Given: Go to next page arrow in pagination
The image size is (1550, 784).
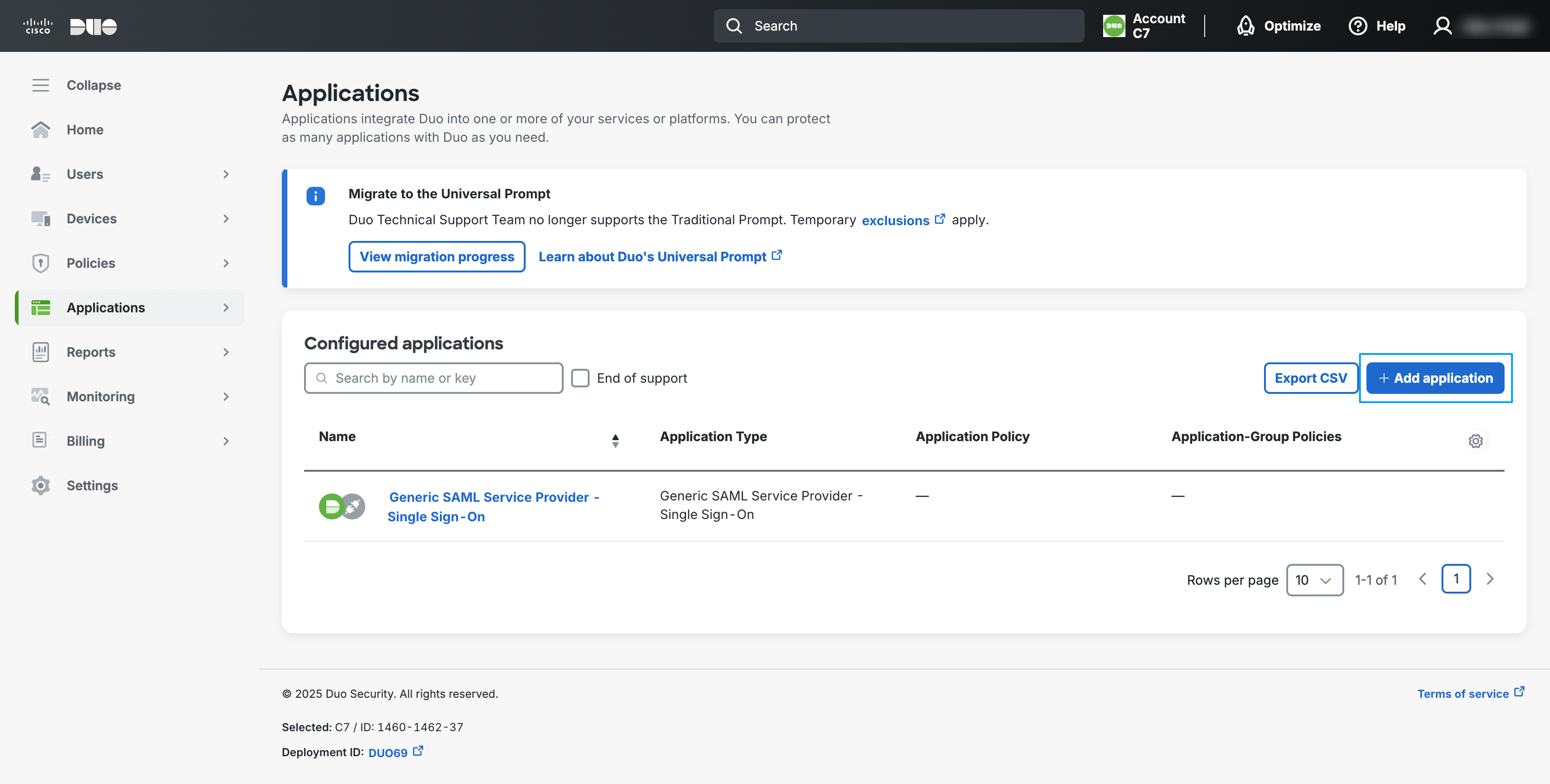Looking at the screenshot, I should click(x=1490, y=579).
